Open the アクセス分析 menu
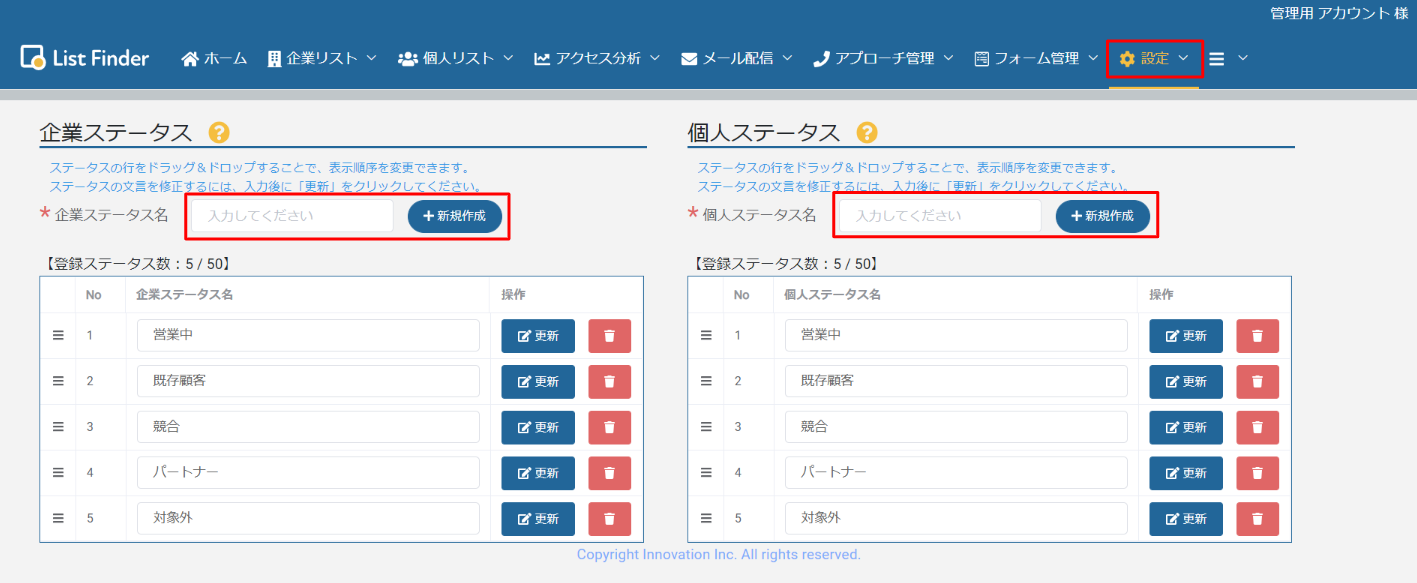The height and width of the screenshot is (583, 1417). point(597,59)
